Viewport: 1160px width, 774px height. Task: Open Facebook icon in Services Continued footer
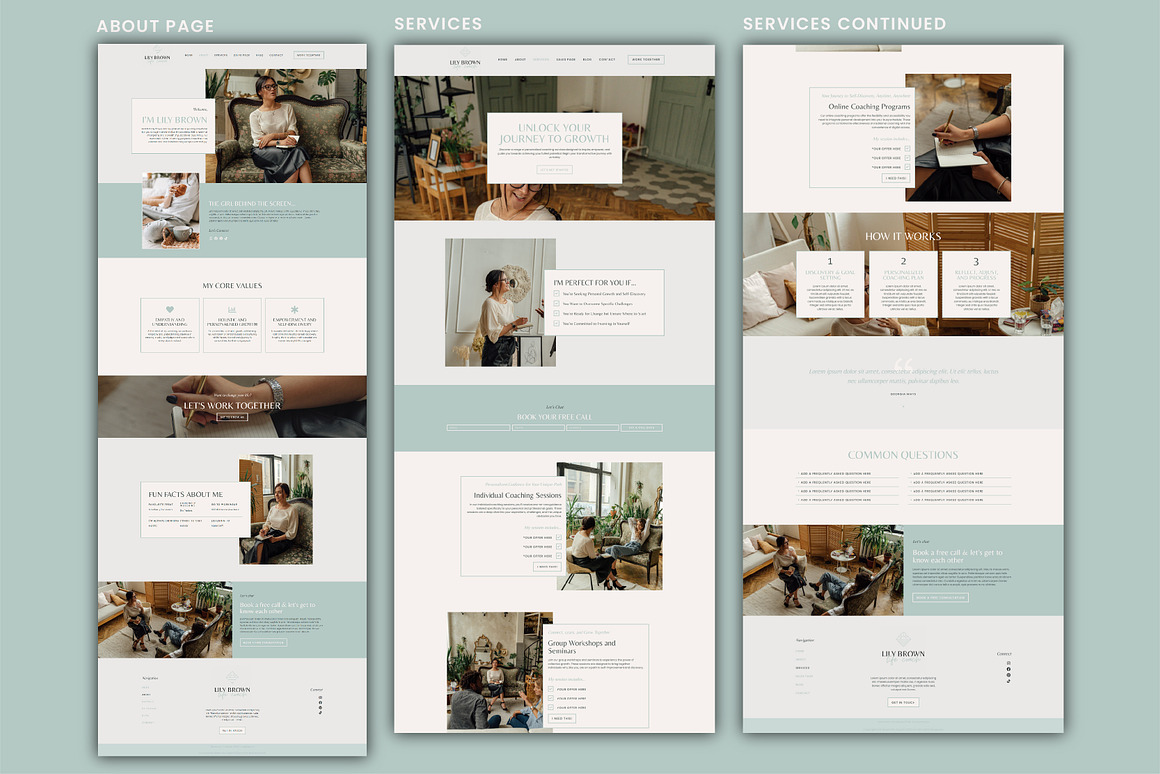pos(1008,669)
